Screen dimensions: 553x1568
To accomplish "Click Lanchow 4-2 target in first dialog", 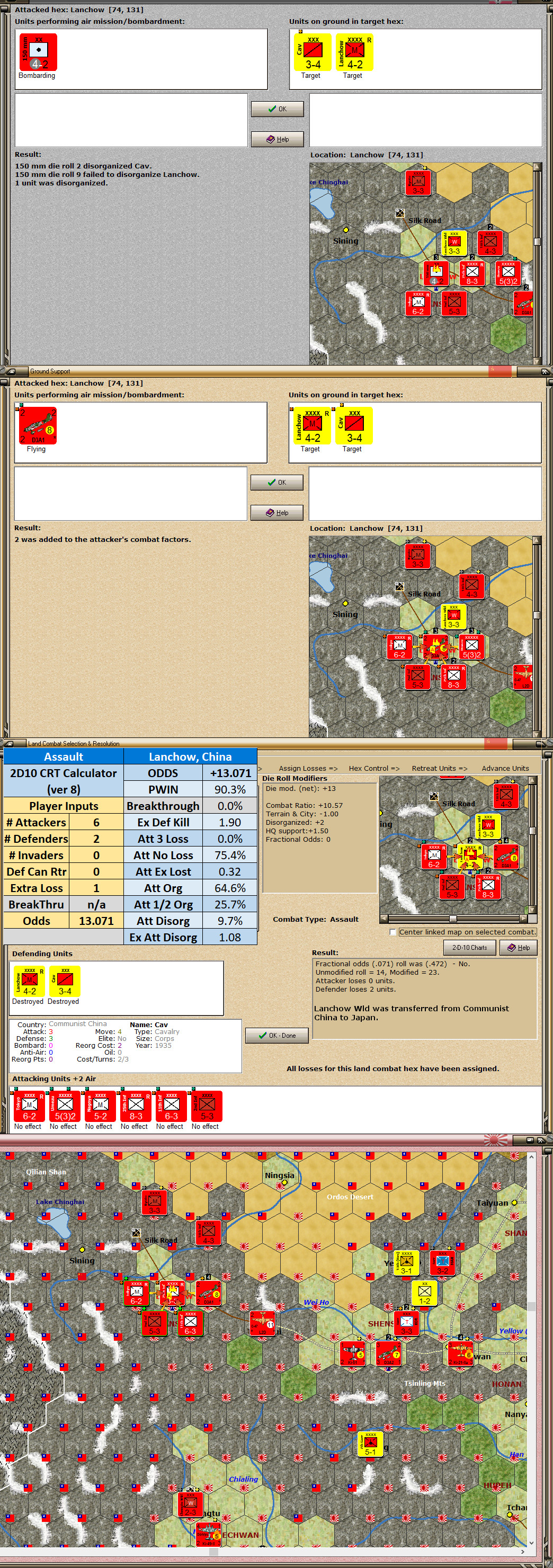I will [355, 52].
